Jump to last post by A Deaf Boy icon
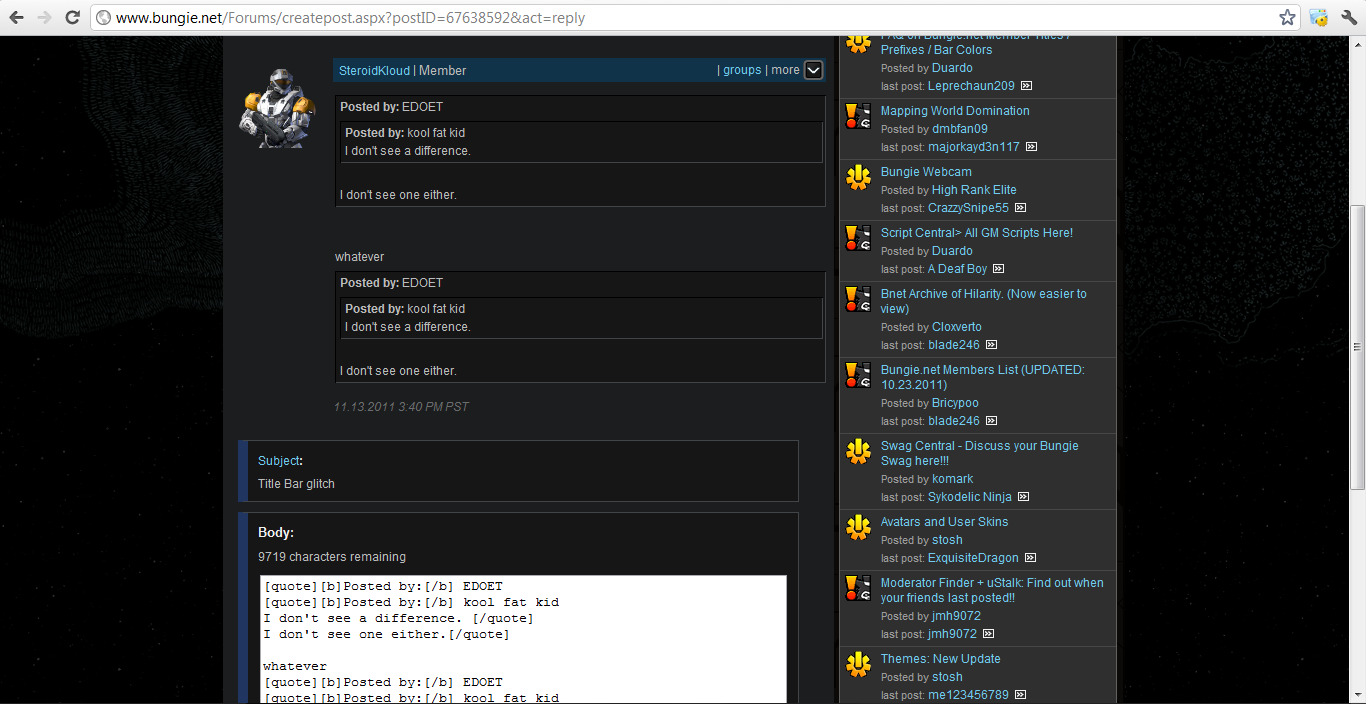This screenshot has width=1366, height=704. pyautogui.click(x=998, y=269)
